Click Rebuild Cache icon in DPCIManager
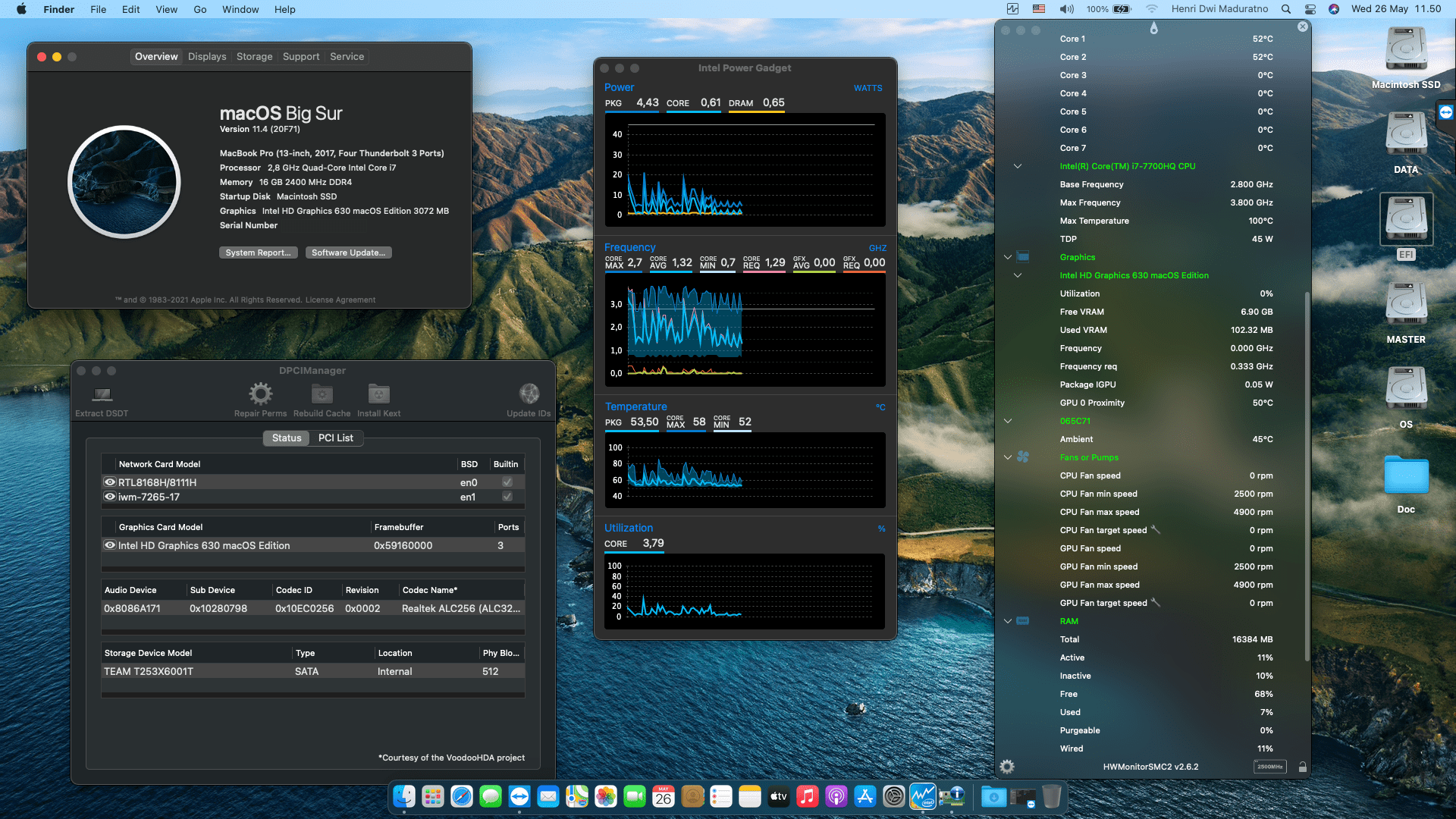Image resolution: width=1456 pixels, height=819 pixels. point(322,394)
